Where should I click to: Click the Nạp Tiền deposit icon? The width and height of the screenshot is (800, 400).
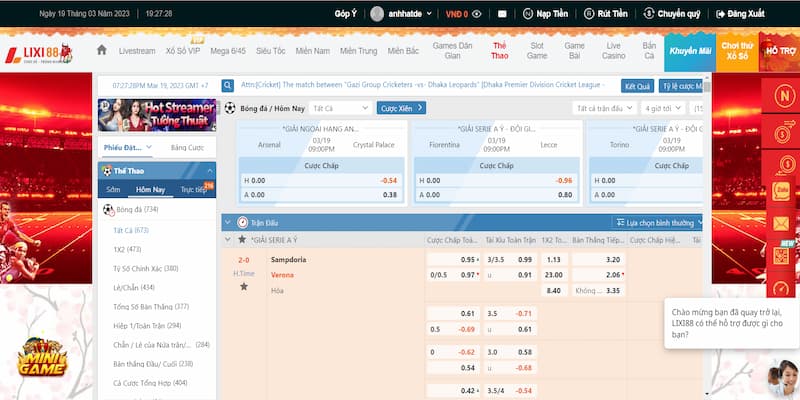[x=528, y=14]
